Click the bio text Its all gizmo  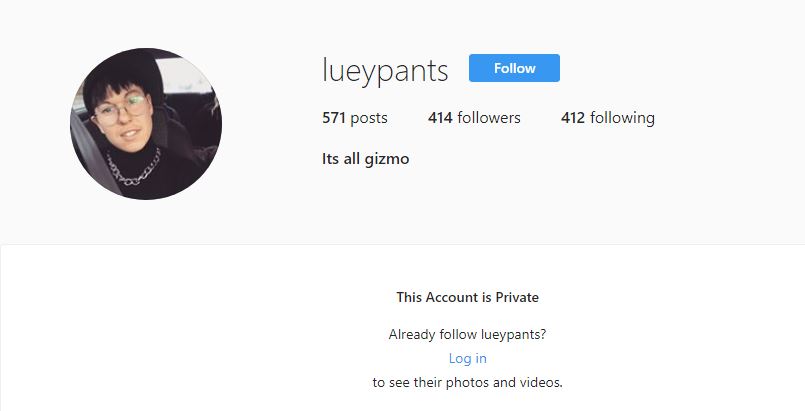pyautogui.click(x=365, y=159)
